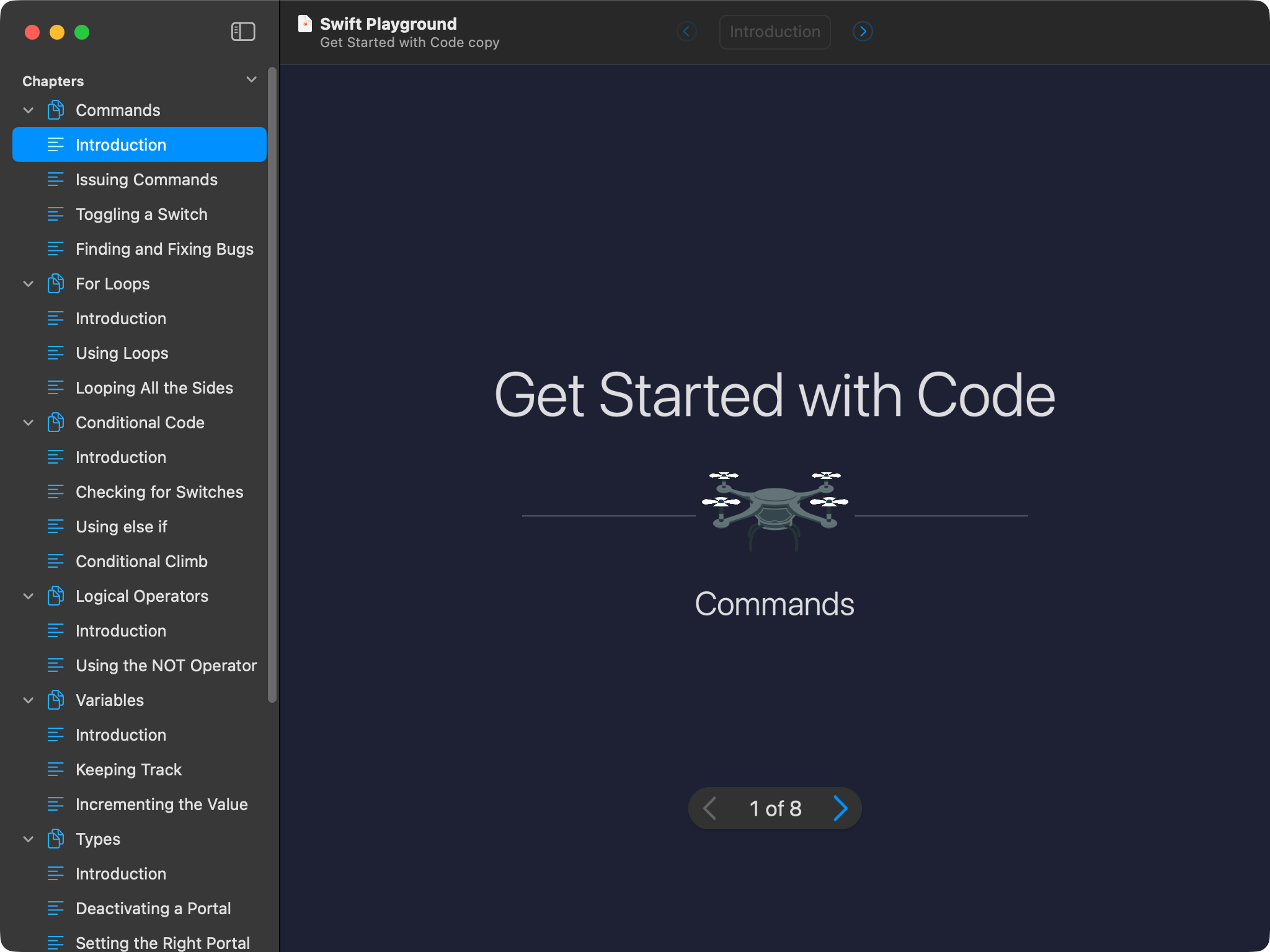The height and width of the screenshot is (952, 1270).
Task: Collapse the Conditional Code chapter
Action: (29, 423)
